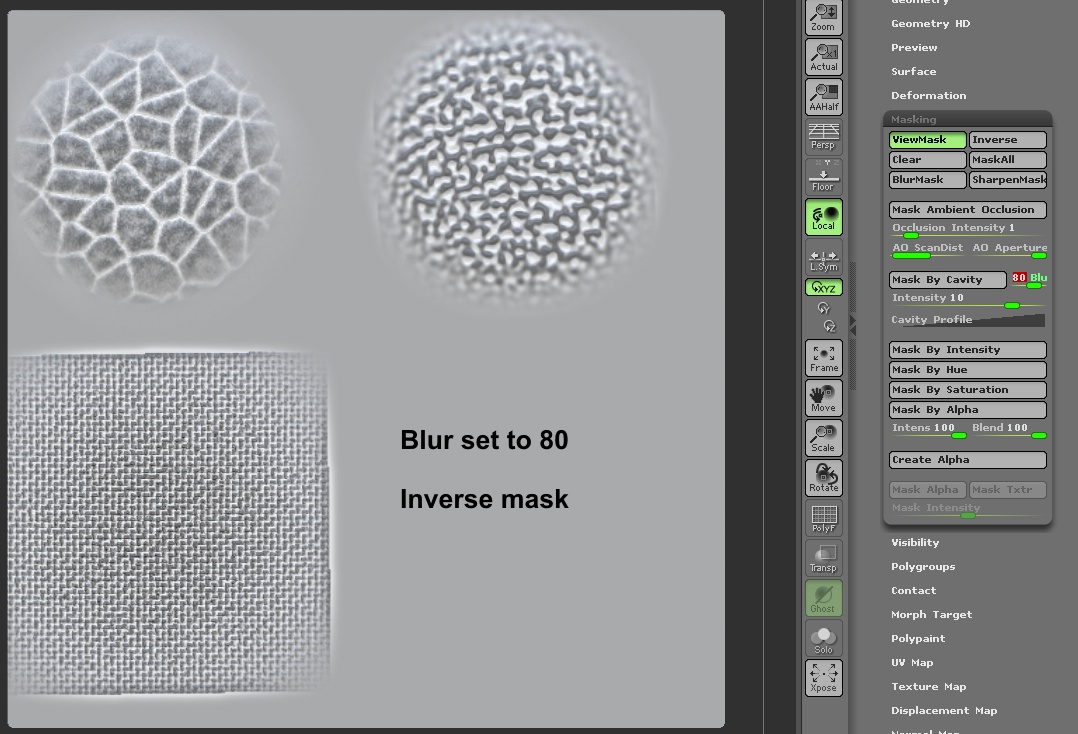Switch to the UV Map section

pos(912,662)
